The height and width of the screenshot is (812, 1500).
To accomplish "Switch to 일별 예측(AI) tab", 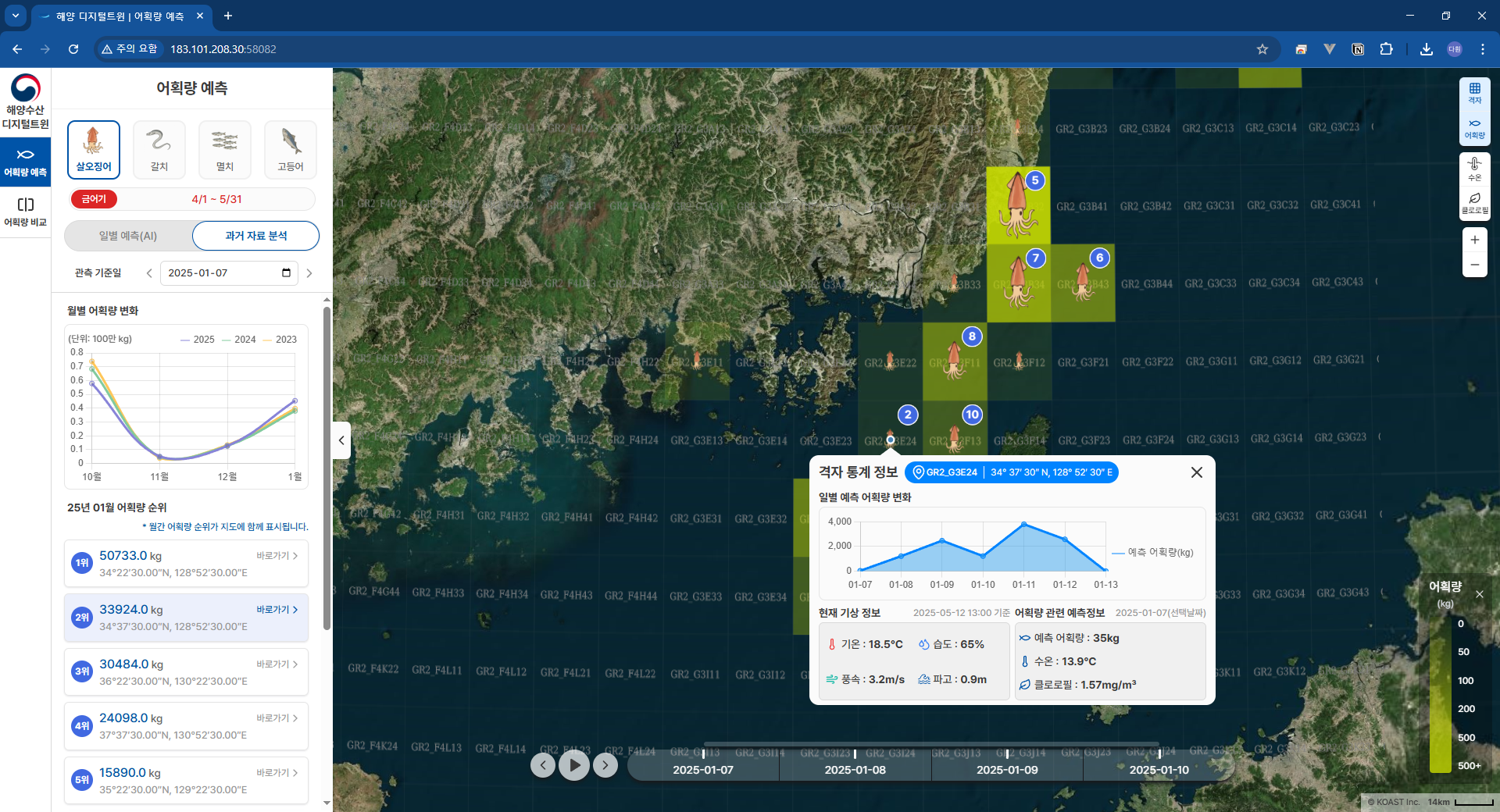I will pyautogui.click(x=128, y=236).
